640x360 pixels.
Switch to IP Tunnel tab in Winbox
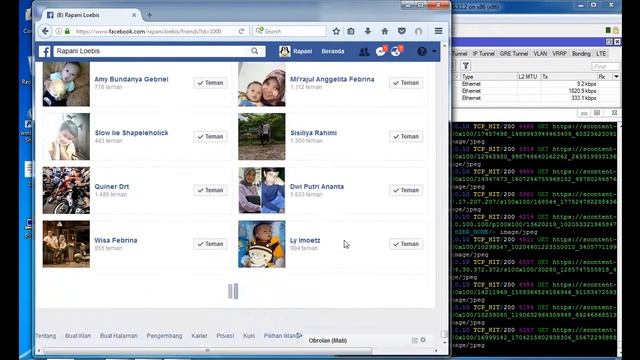[x=483, y=53]
